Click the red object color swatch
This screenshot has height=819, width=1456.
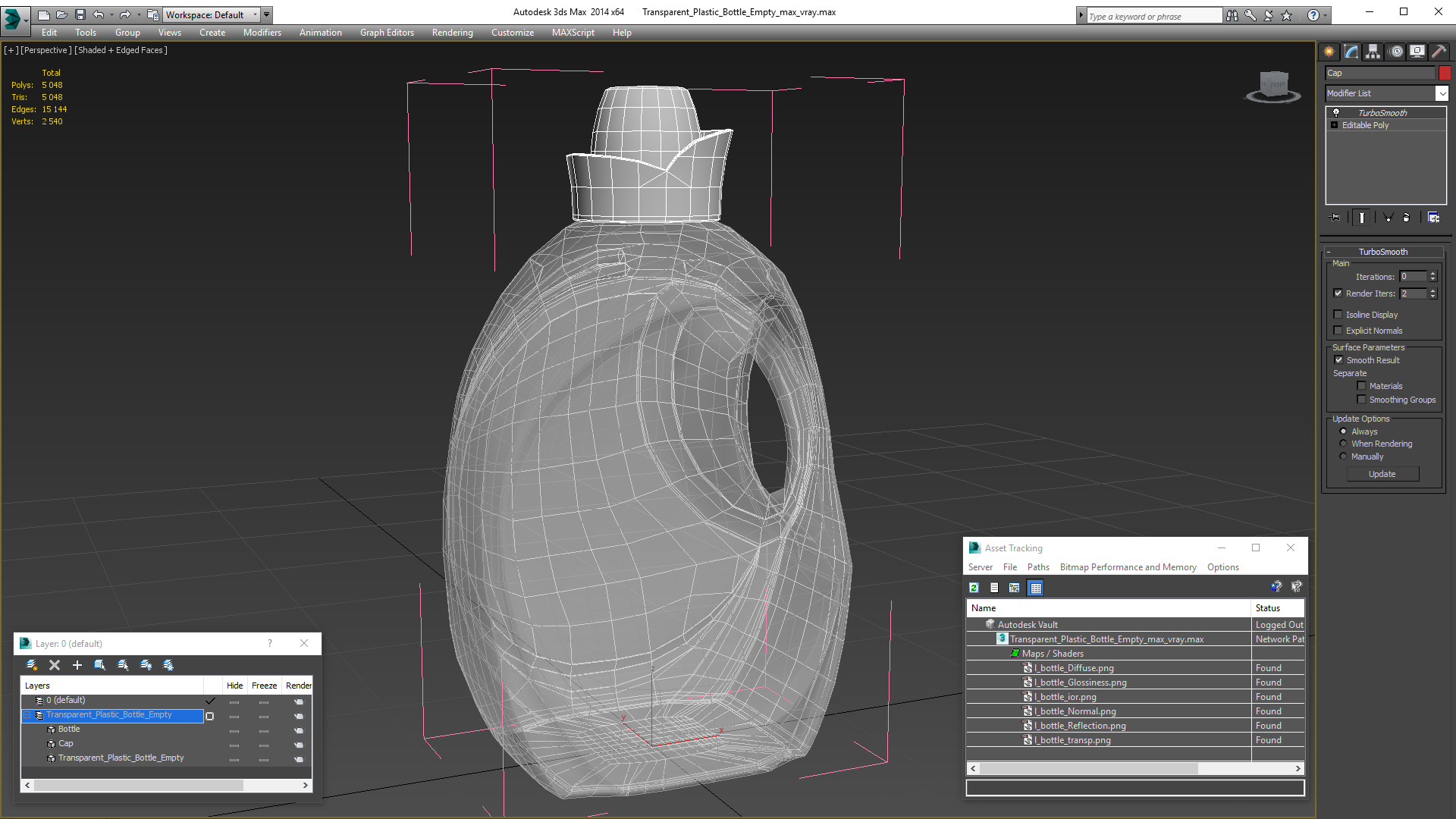(1445, 73)
